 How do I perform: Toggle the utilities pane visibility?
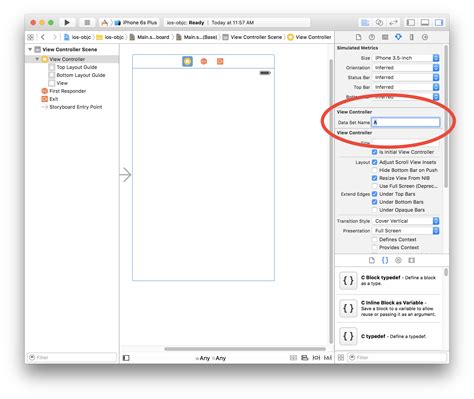pos(439,22)
